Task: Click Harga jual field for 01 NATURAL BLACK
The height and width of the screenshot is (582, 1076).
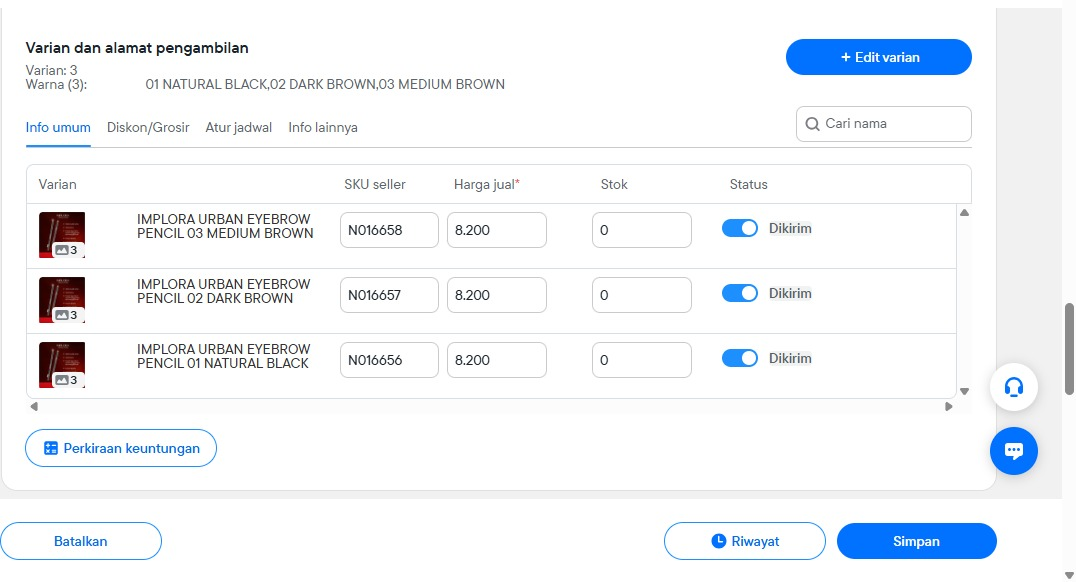Action: (497, 360)
